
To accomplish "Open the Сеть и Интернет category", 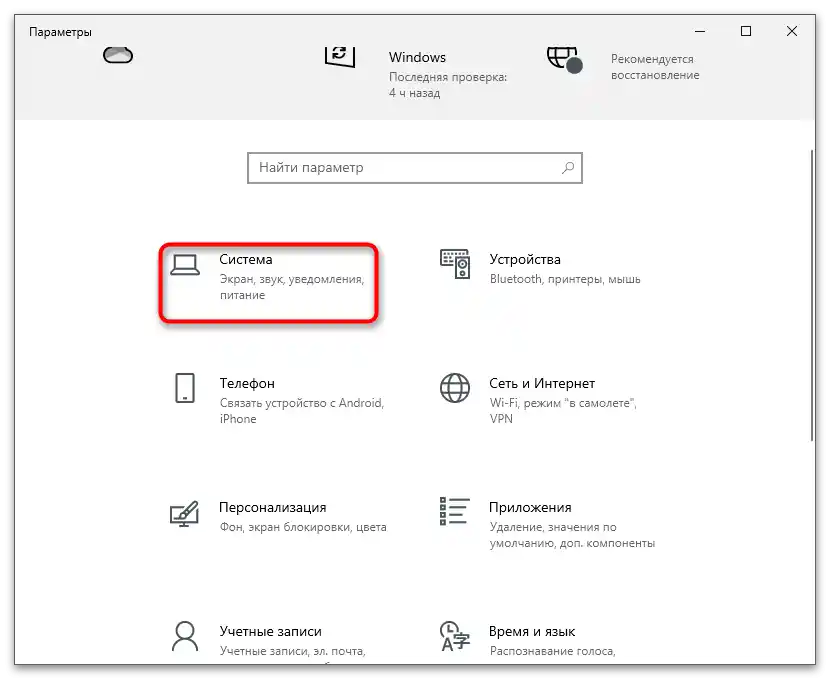I will click(538, 400).
